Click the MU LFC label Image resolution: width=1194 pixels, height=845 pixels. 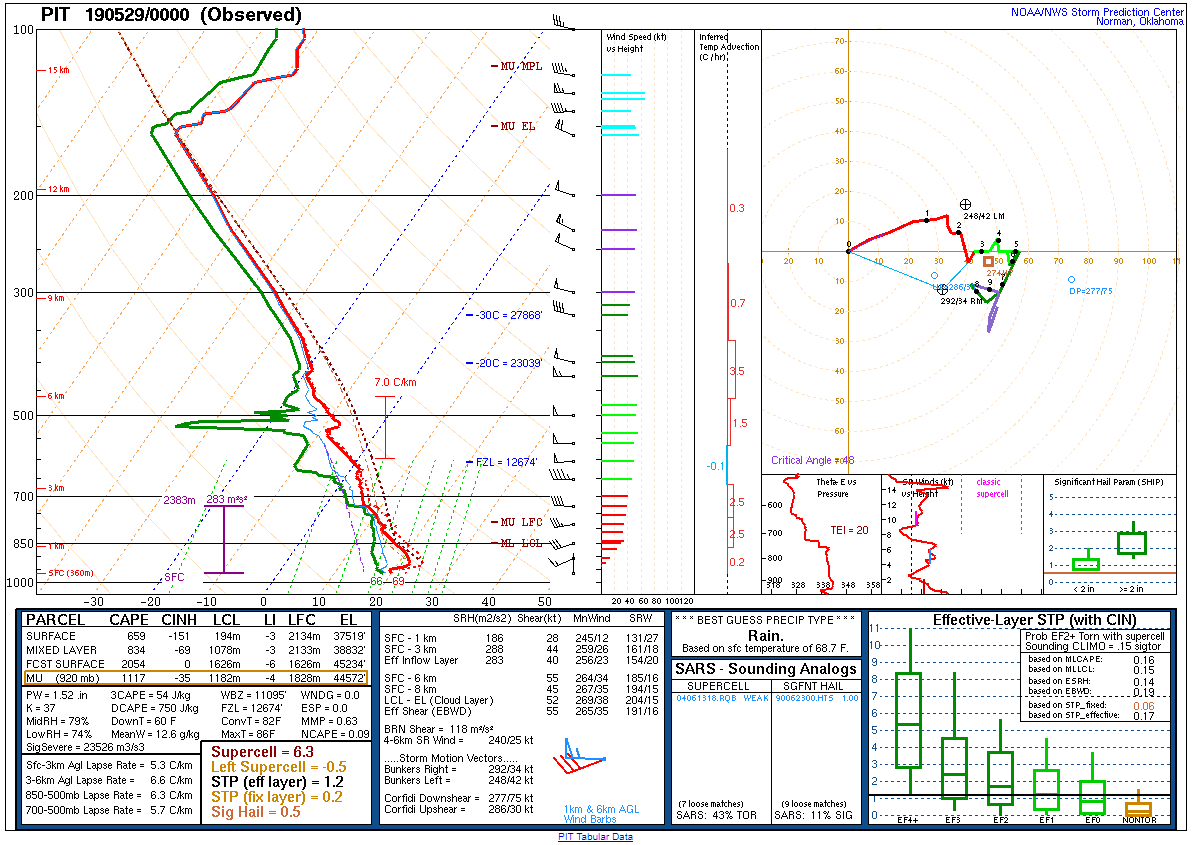tap(521, 522)
